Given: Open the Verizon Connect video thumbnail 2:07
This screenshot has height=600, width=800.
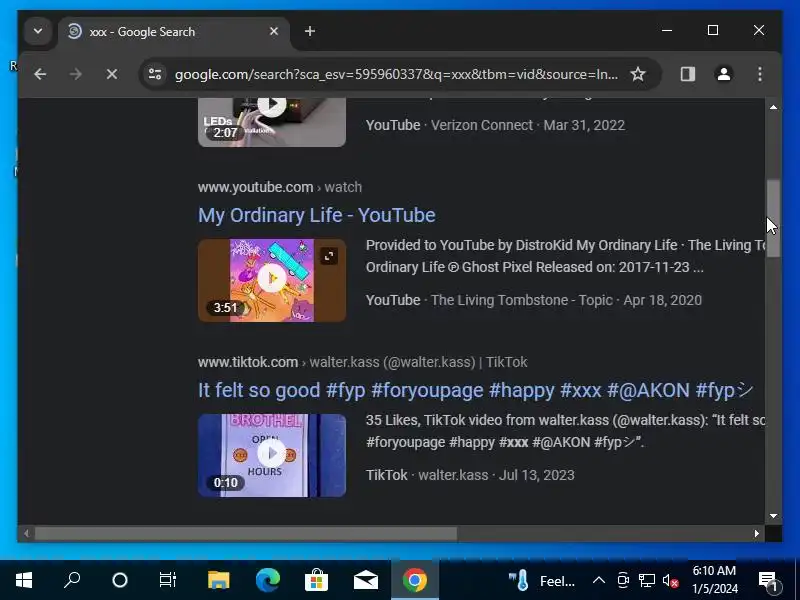Looking at the screenshot, I should [272, 122].
